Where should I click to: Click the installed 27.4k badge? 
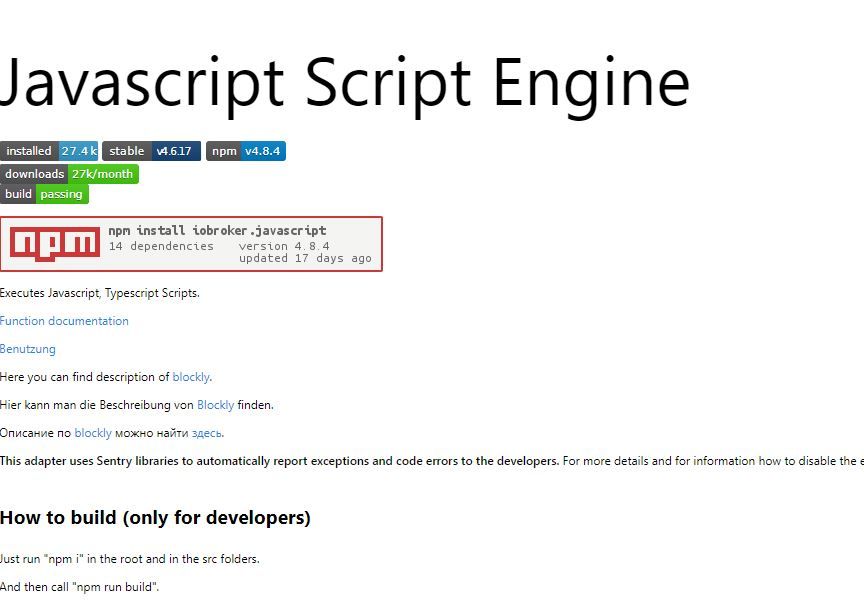point(49,151)
